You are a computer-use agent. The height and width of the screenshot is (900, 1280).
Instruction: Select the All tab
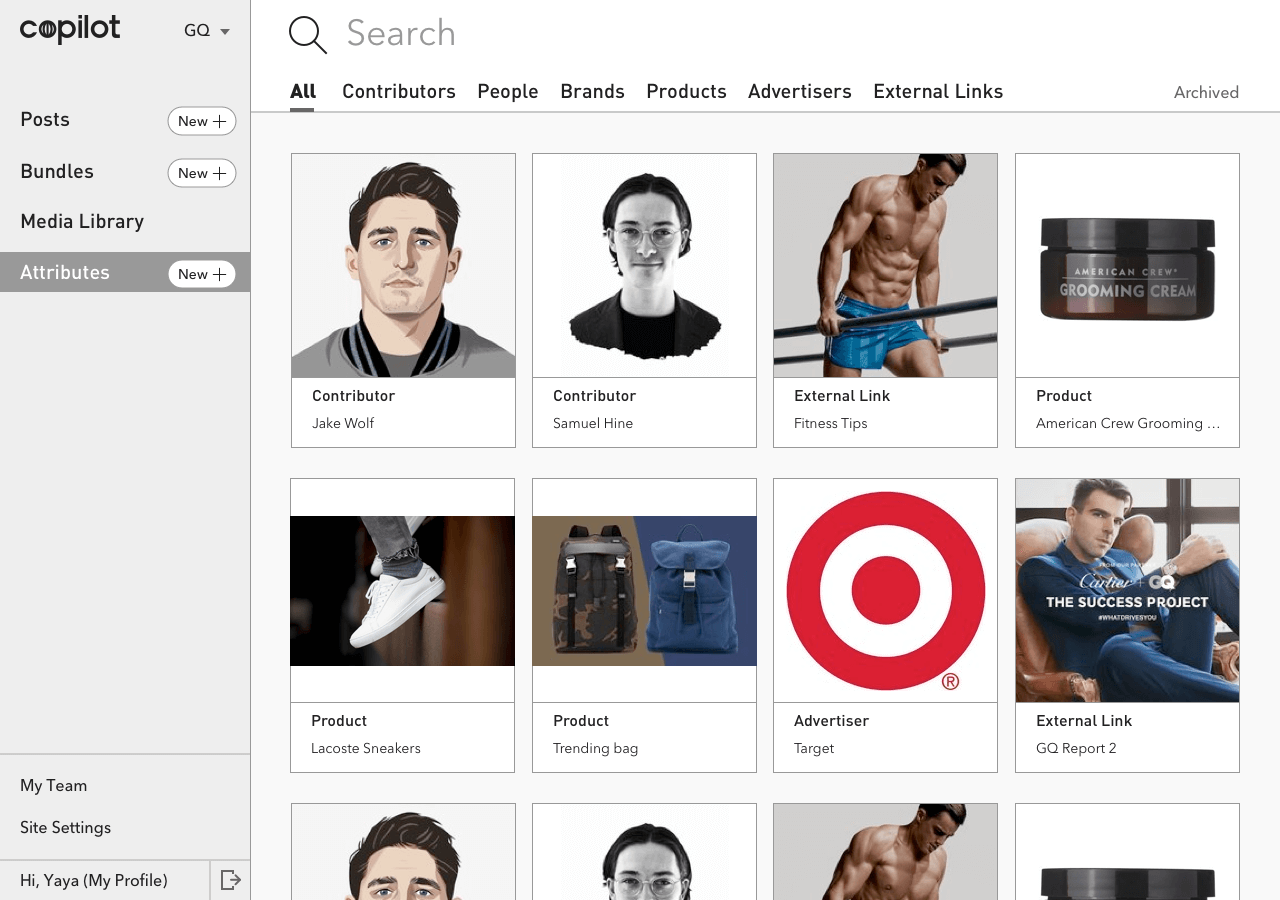point(303,92)
